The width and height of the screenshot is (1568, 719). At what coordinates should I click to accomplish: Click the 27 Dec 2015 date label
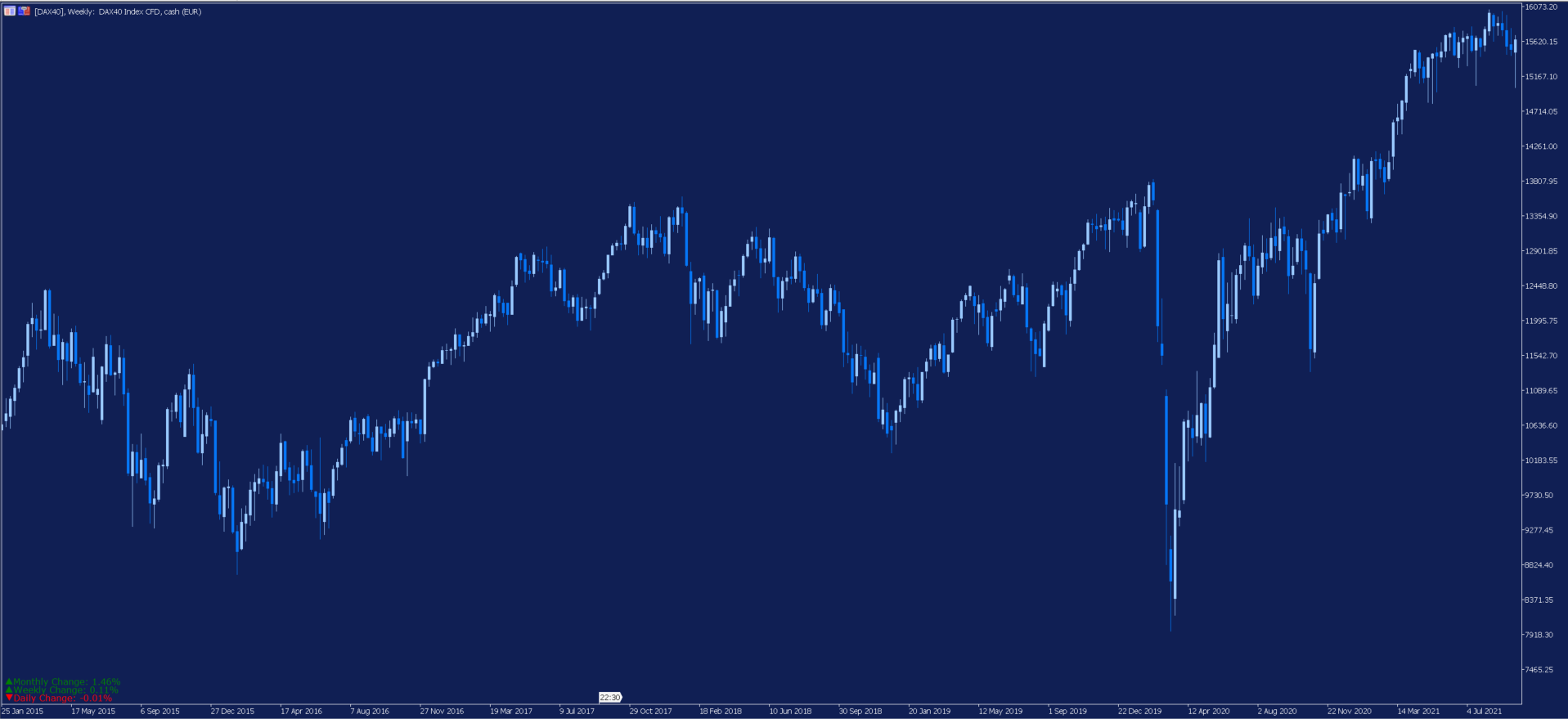pos(232,711)
